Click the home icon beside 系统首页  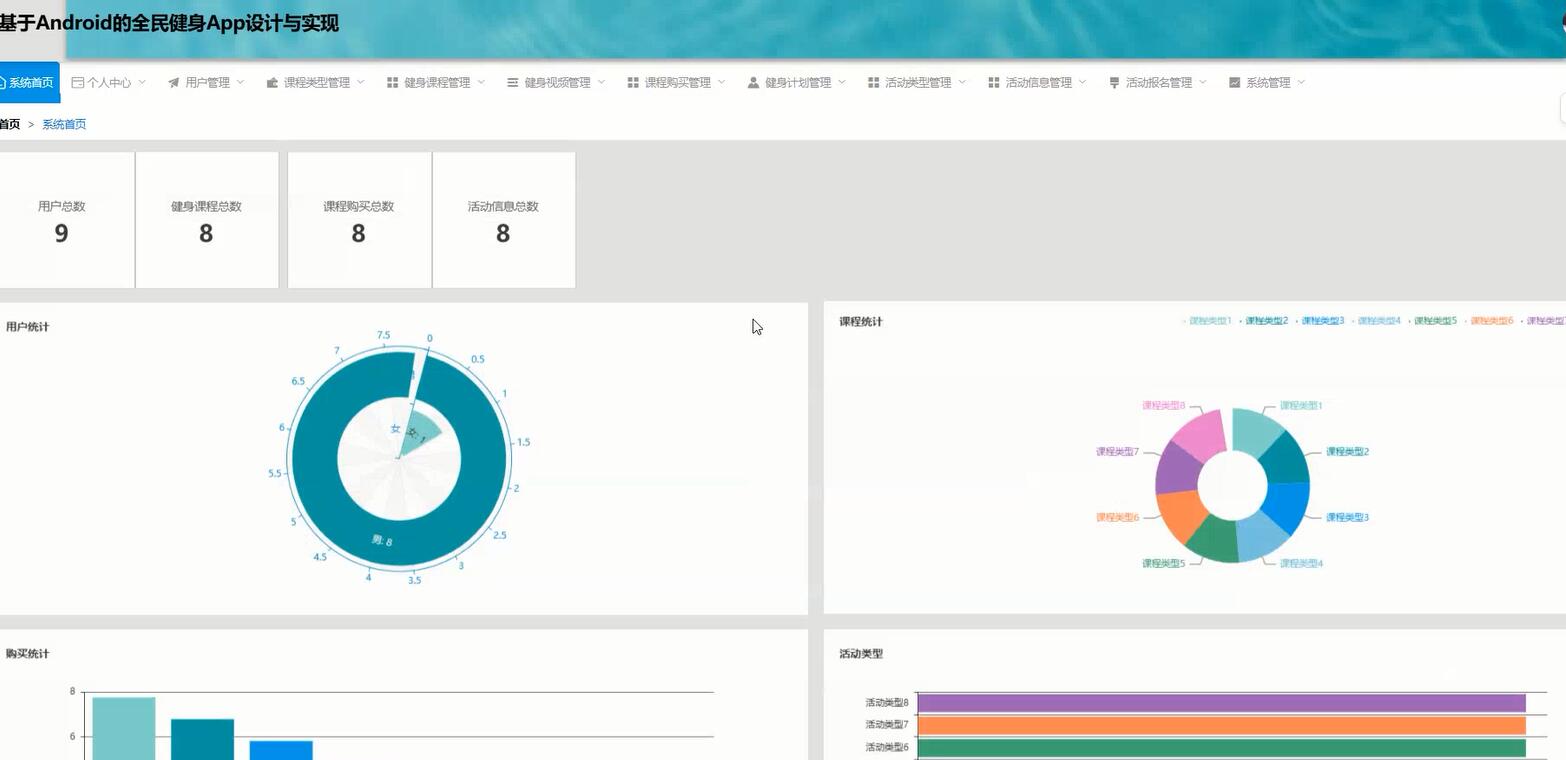click(x=2, y=83)
